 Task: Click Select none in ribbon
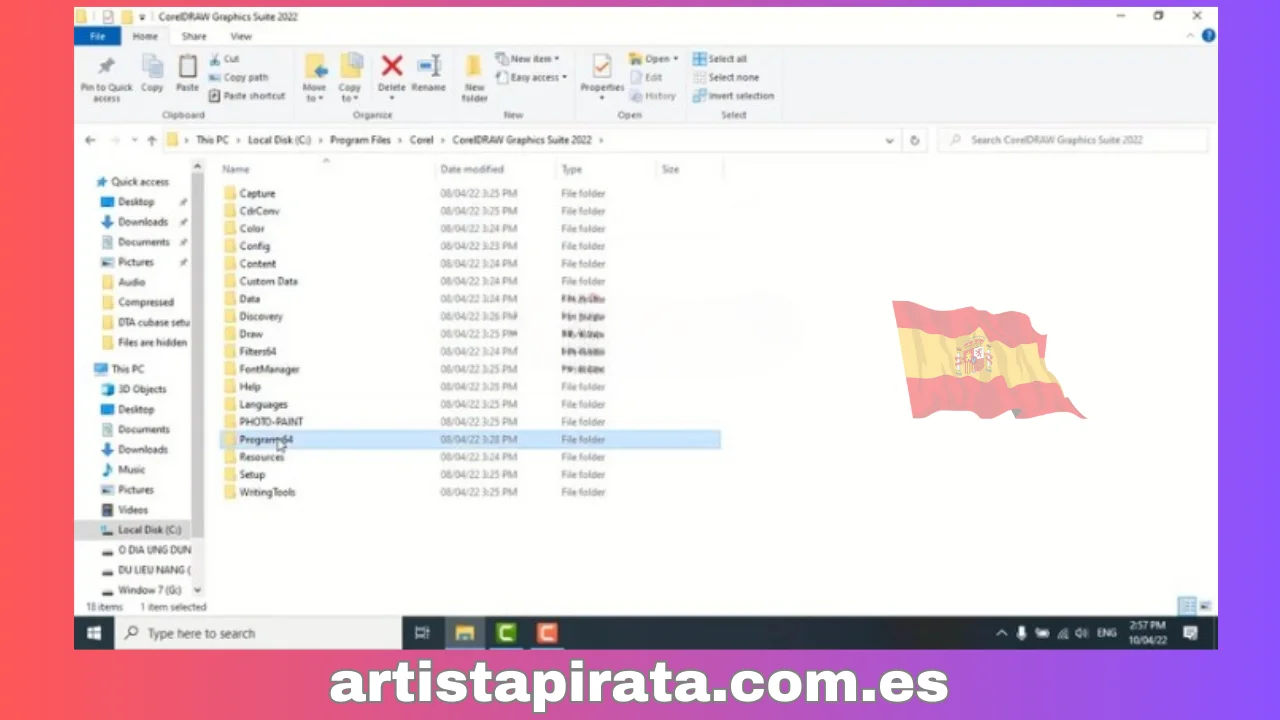point(726,77)
